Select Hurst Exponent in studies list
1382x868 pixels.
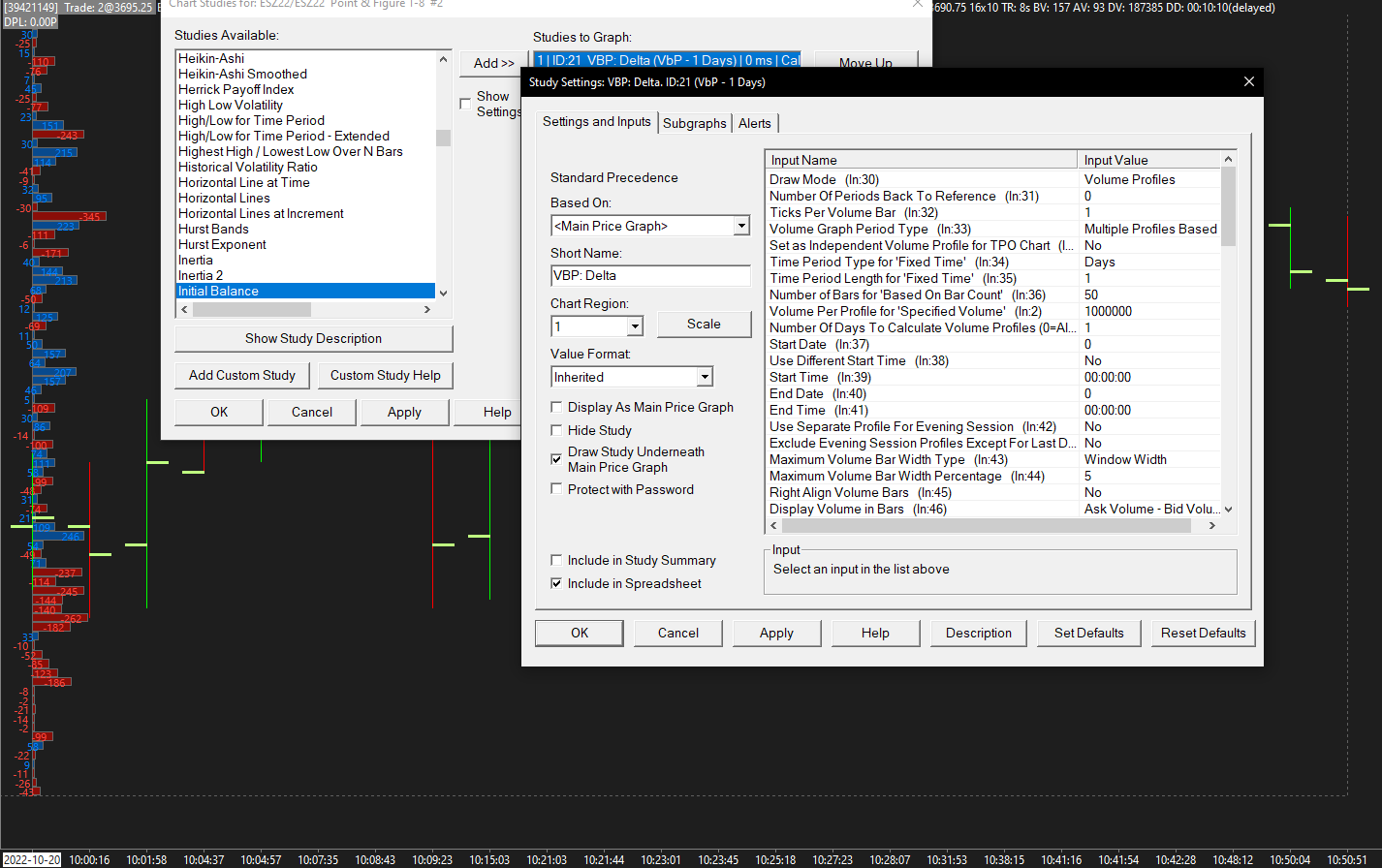pyautogui.click(x=222, y=245)
